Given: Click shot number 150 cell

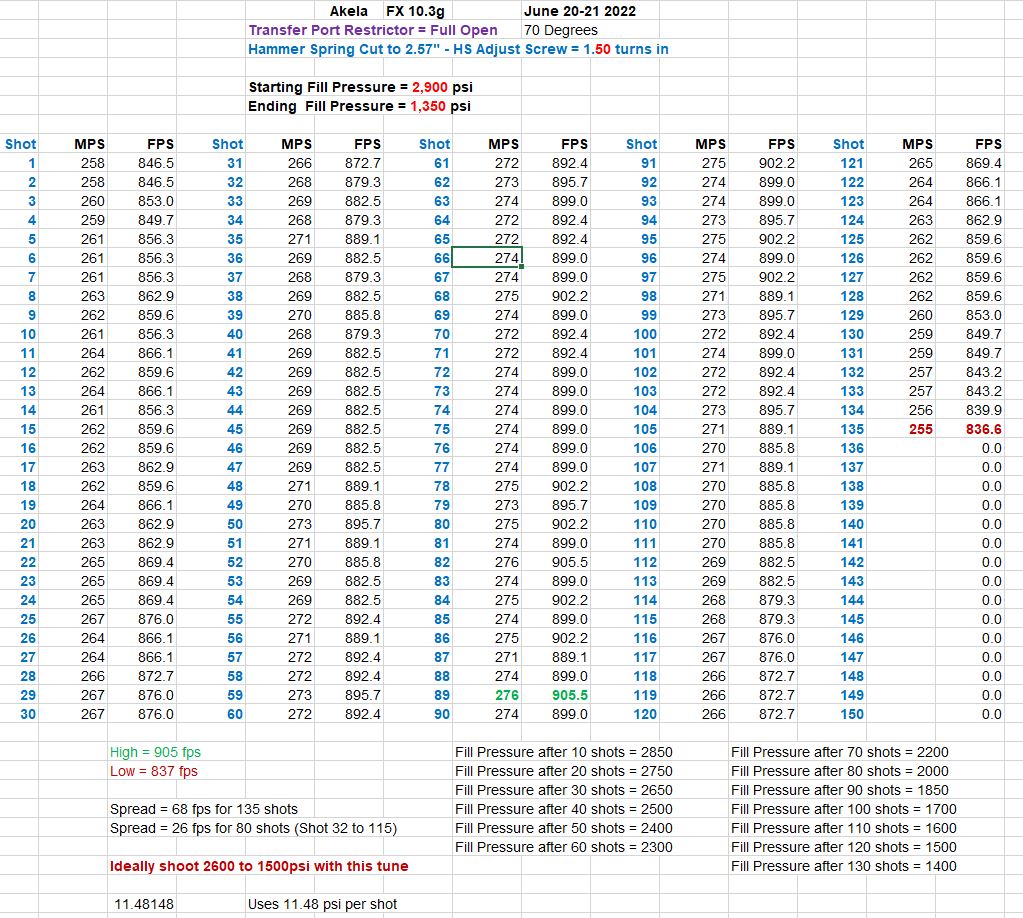Looking at the screenshot, I should pyautogui.click(x=852, y=714).
